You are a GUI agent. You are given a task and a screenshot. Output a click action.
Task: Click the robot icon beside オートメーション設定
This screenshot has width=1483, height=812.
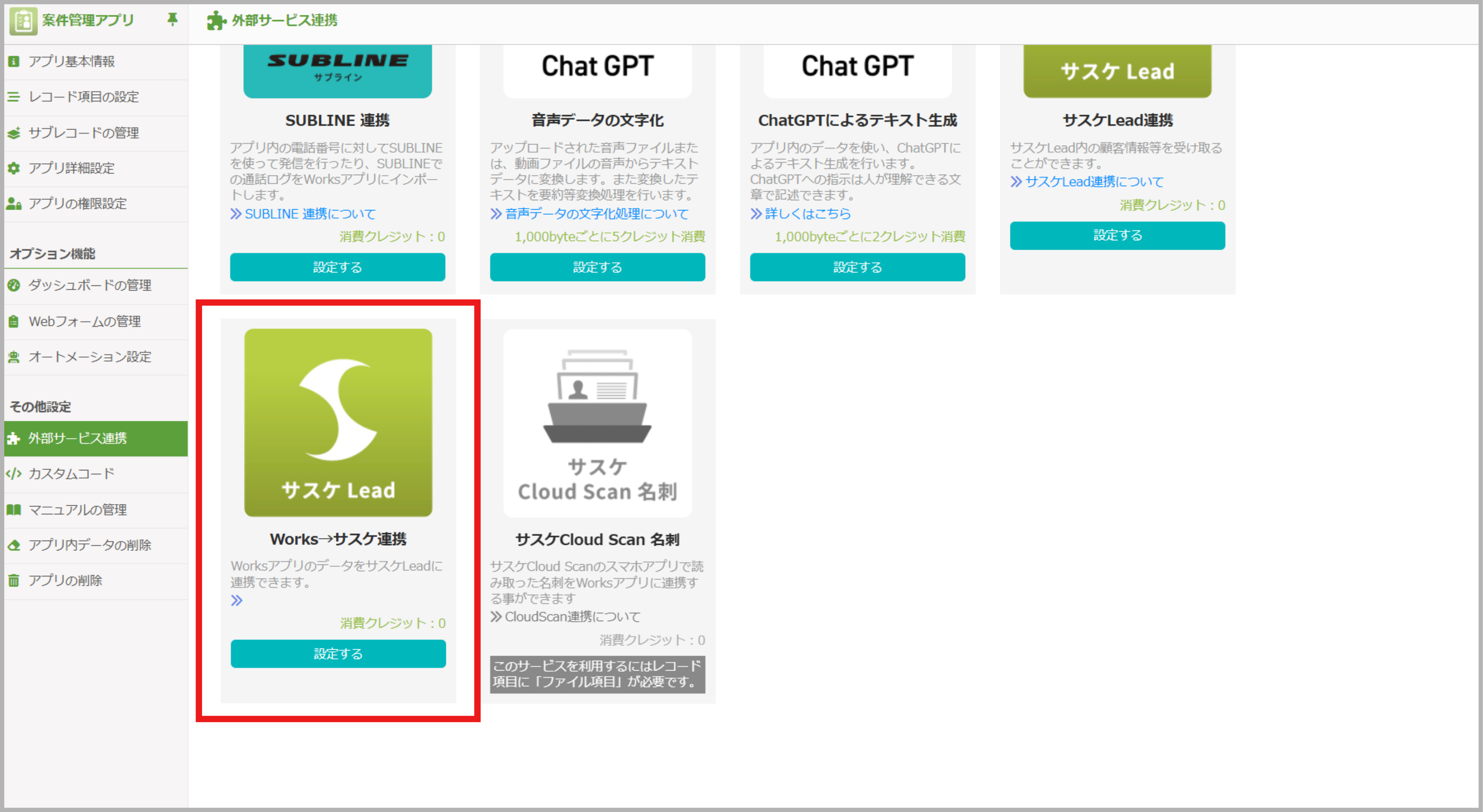pyautogui.click(x=14, y=357)
